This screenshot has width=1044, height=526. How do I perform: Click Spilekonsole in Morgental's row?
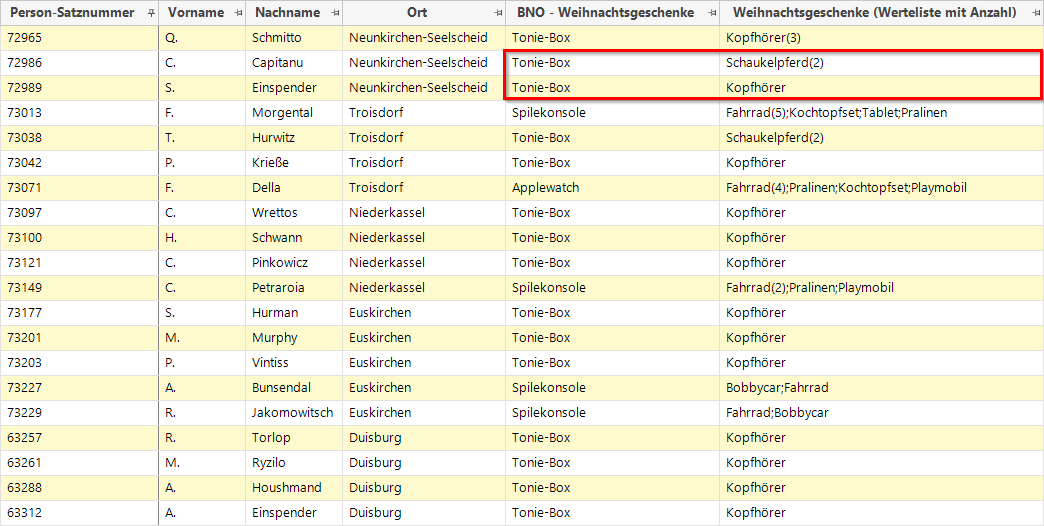[549, 113]
